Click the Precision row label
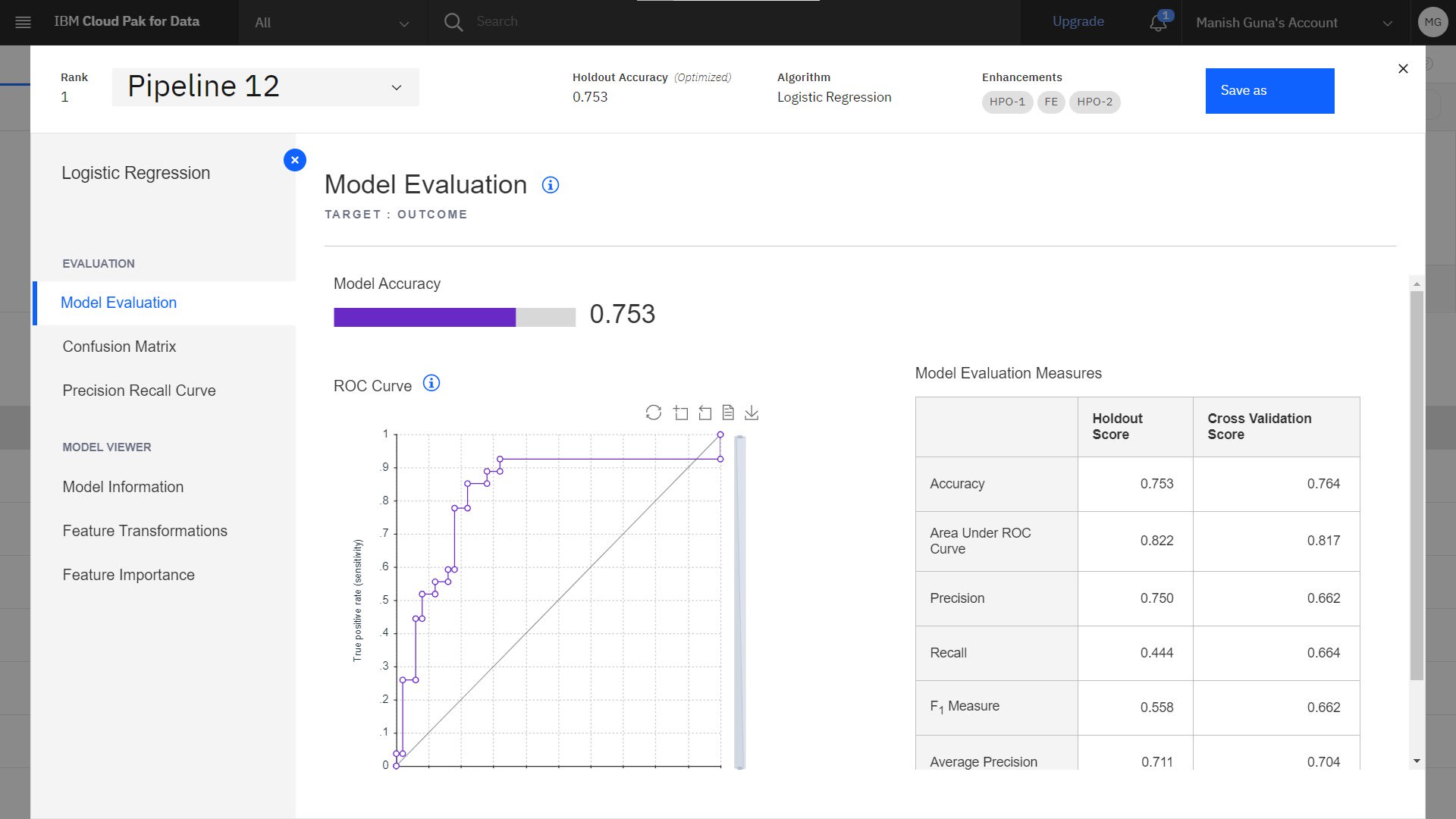The image size is (1456, 819). click(x=957, y=598)
